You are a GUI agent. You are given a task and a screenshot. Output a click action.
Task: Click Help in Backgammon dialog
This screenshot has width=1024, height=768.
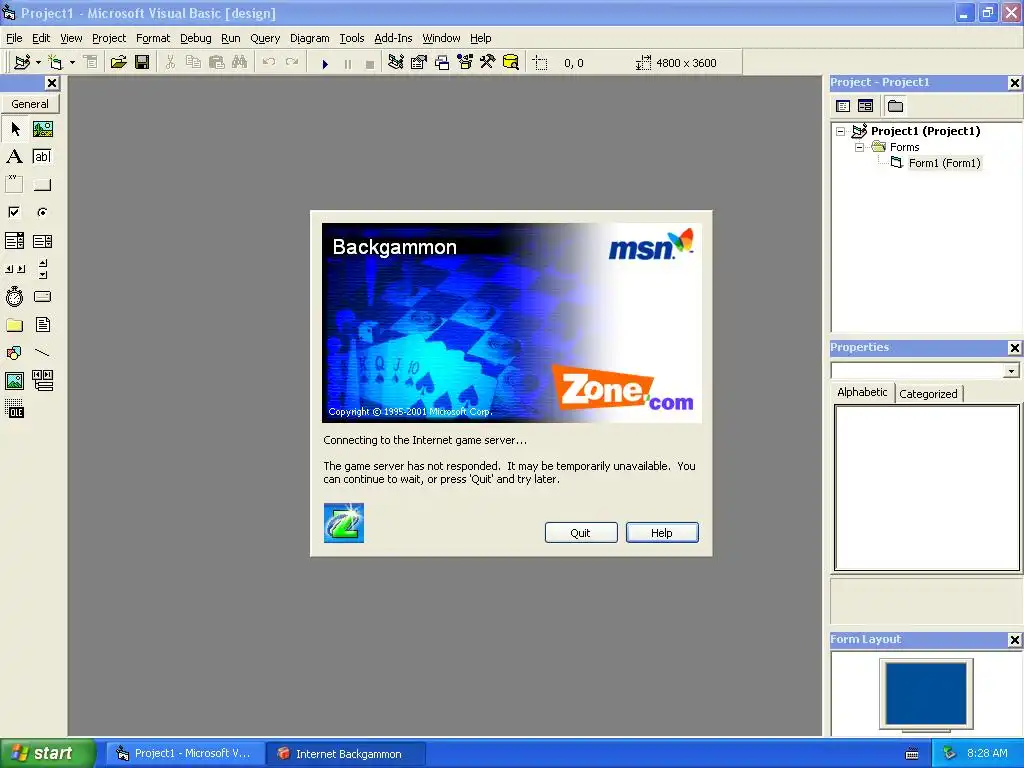coord(662,533)
